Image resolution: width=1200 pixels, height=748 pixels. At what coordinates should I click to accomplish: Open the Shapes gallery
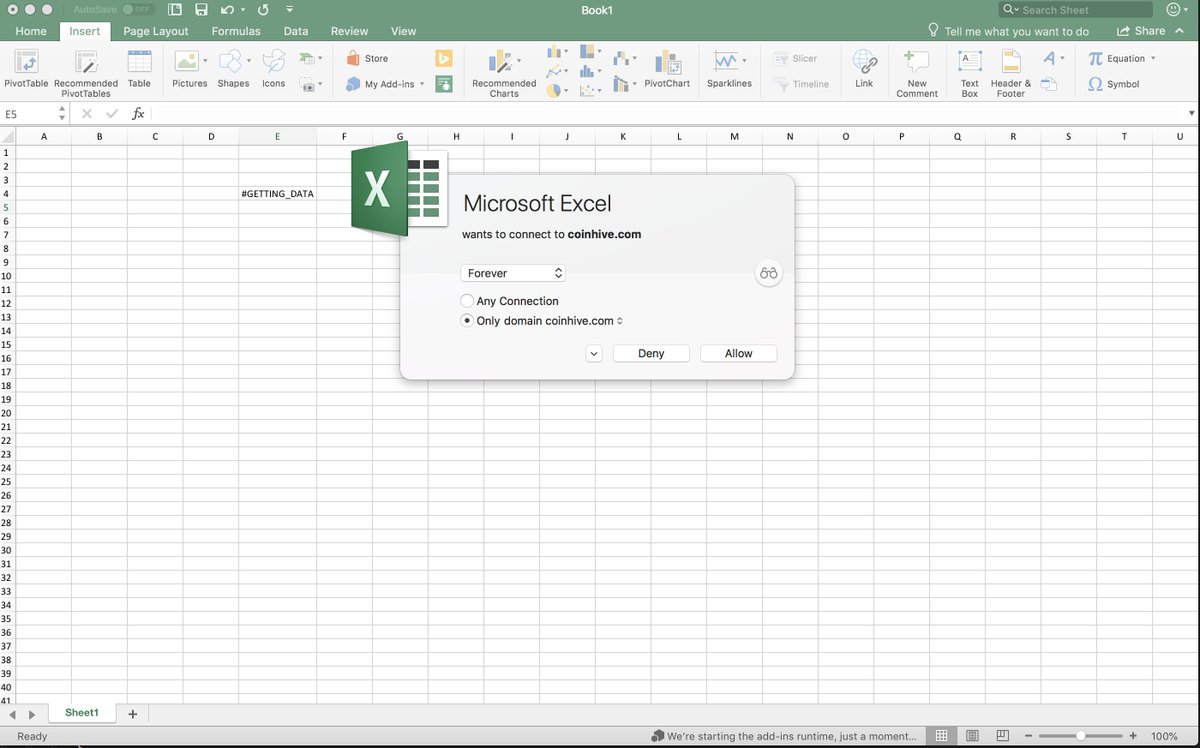click(233, 70)
